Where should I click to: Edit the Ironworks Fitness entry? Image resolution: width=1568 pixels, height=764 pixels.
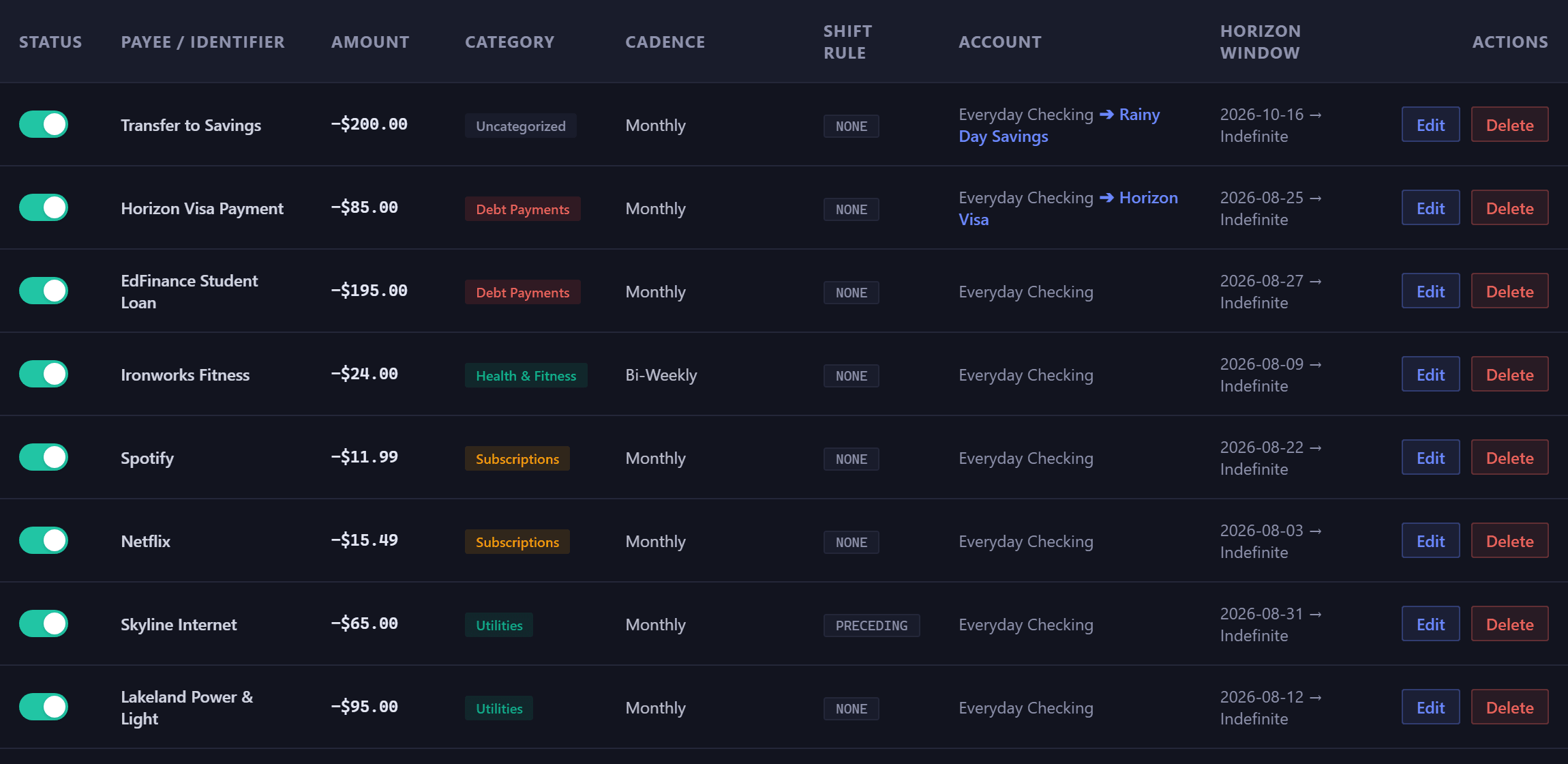pyautogui.click(x=1430, y=374)
